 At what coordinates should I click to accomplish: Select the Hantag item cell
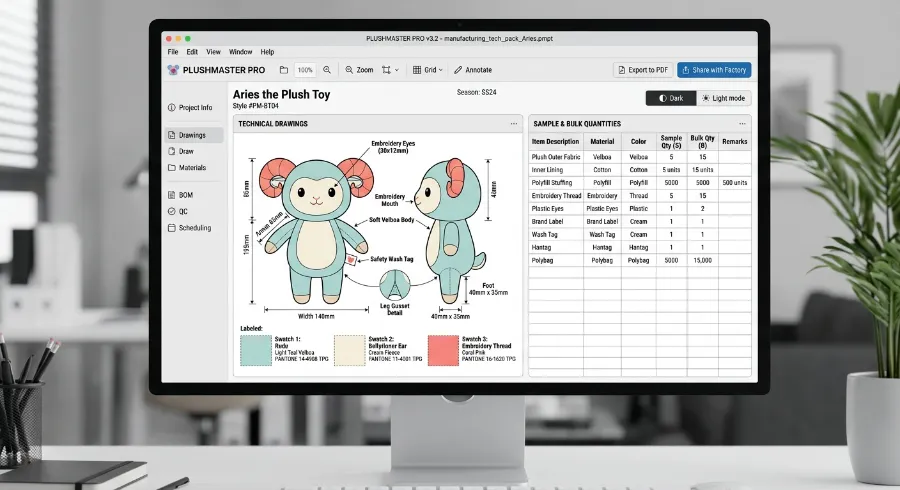pos(556,247)
